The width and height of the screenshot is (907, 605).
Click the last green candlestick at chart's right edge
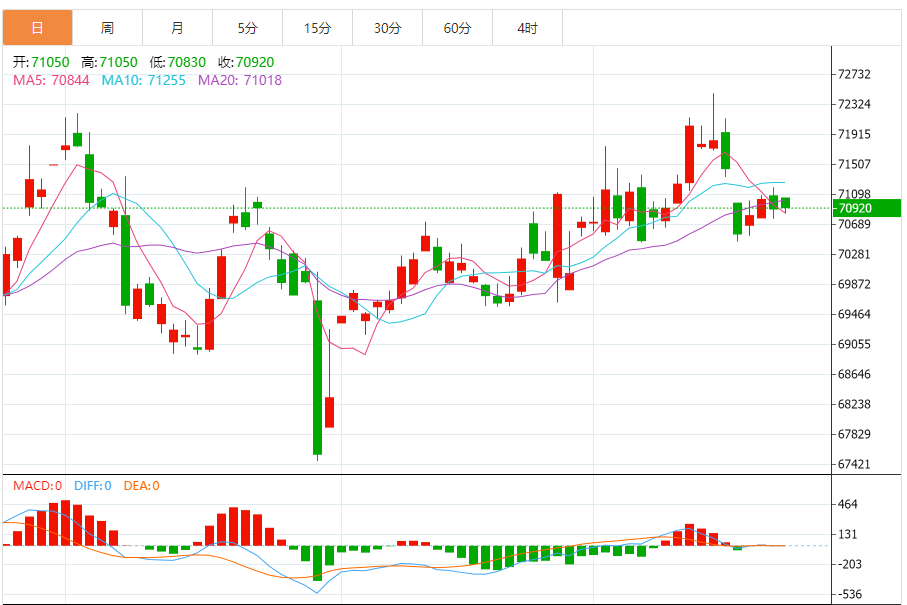[786, 203]
